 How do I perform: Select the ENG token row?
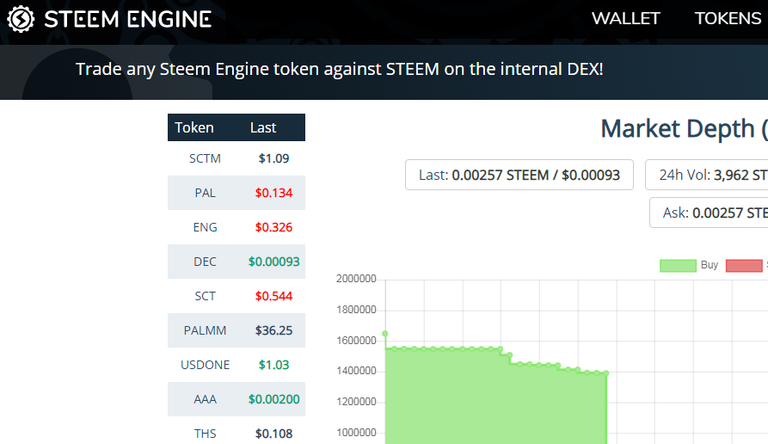click(236, 227)
